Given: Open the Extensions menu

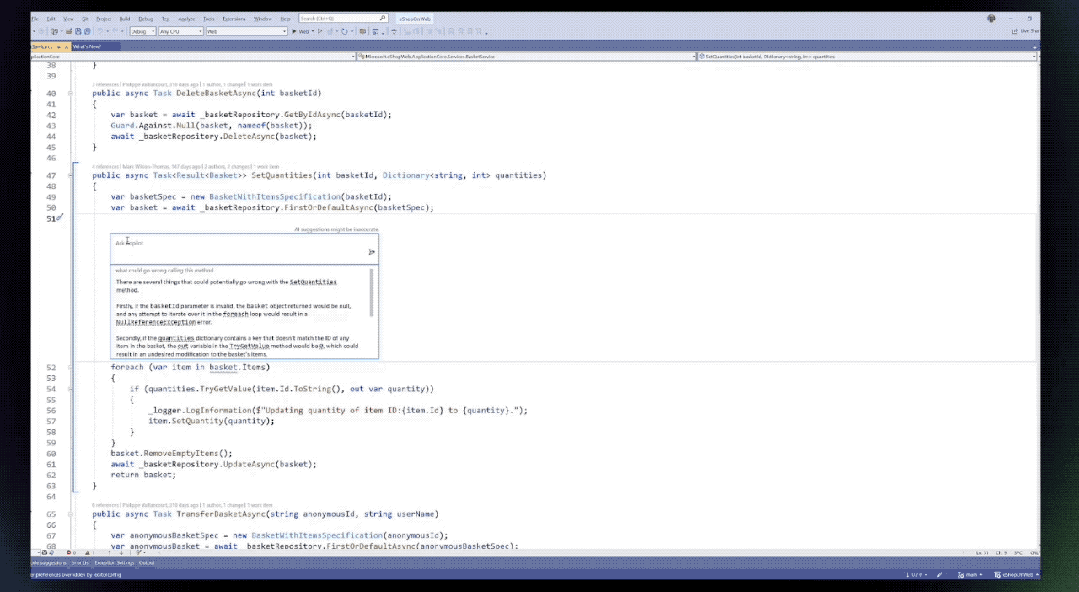Looking at the screenshot, I should pyautogui.click(x=231, y=17).
